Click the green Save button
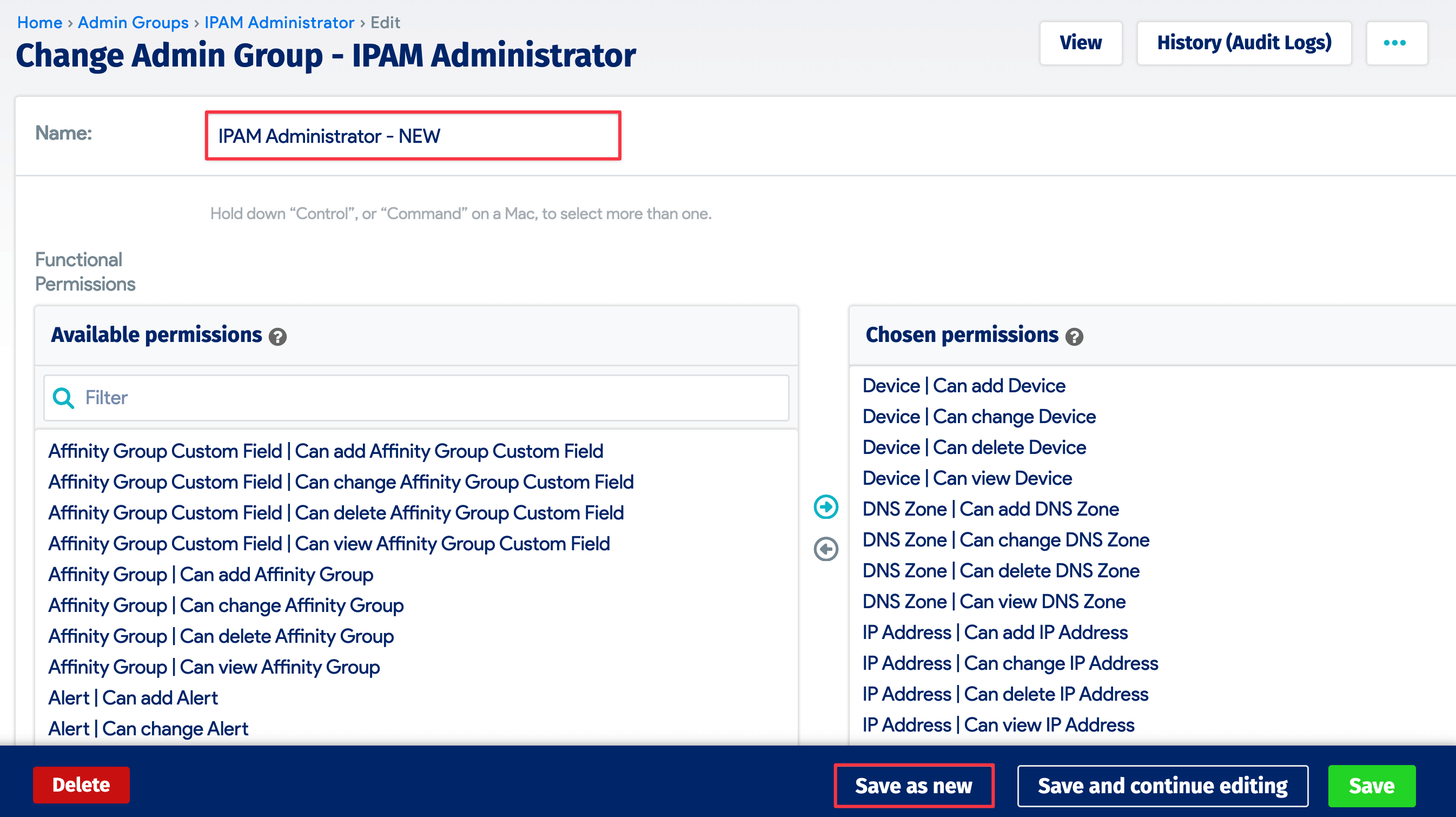This screenshot has height=817, width=1456. click(1372, 785)
